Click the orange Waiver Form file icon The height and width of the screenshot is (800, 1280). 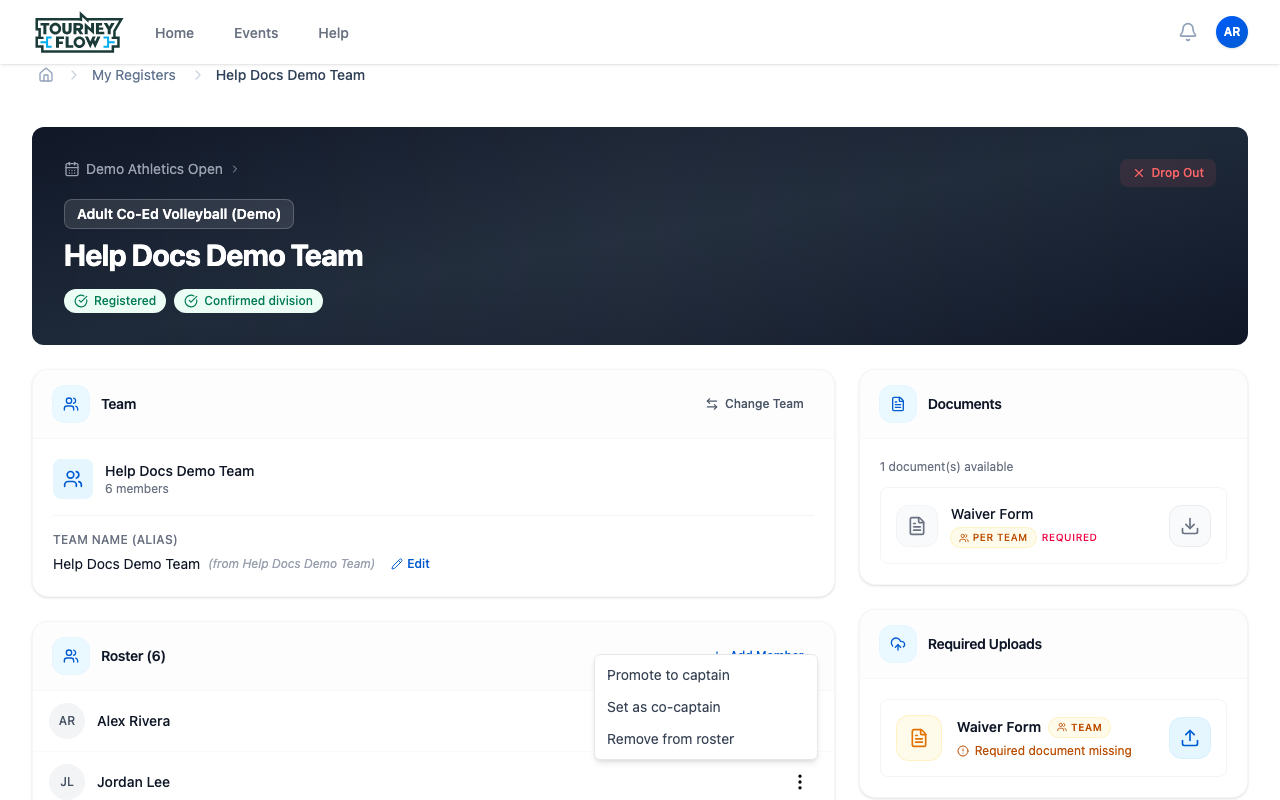coord(919,738)
